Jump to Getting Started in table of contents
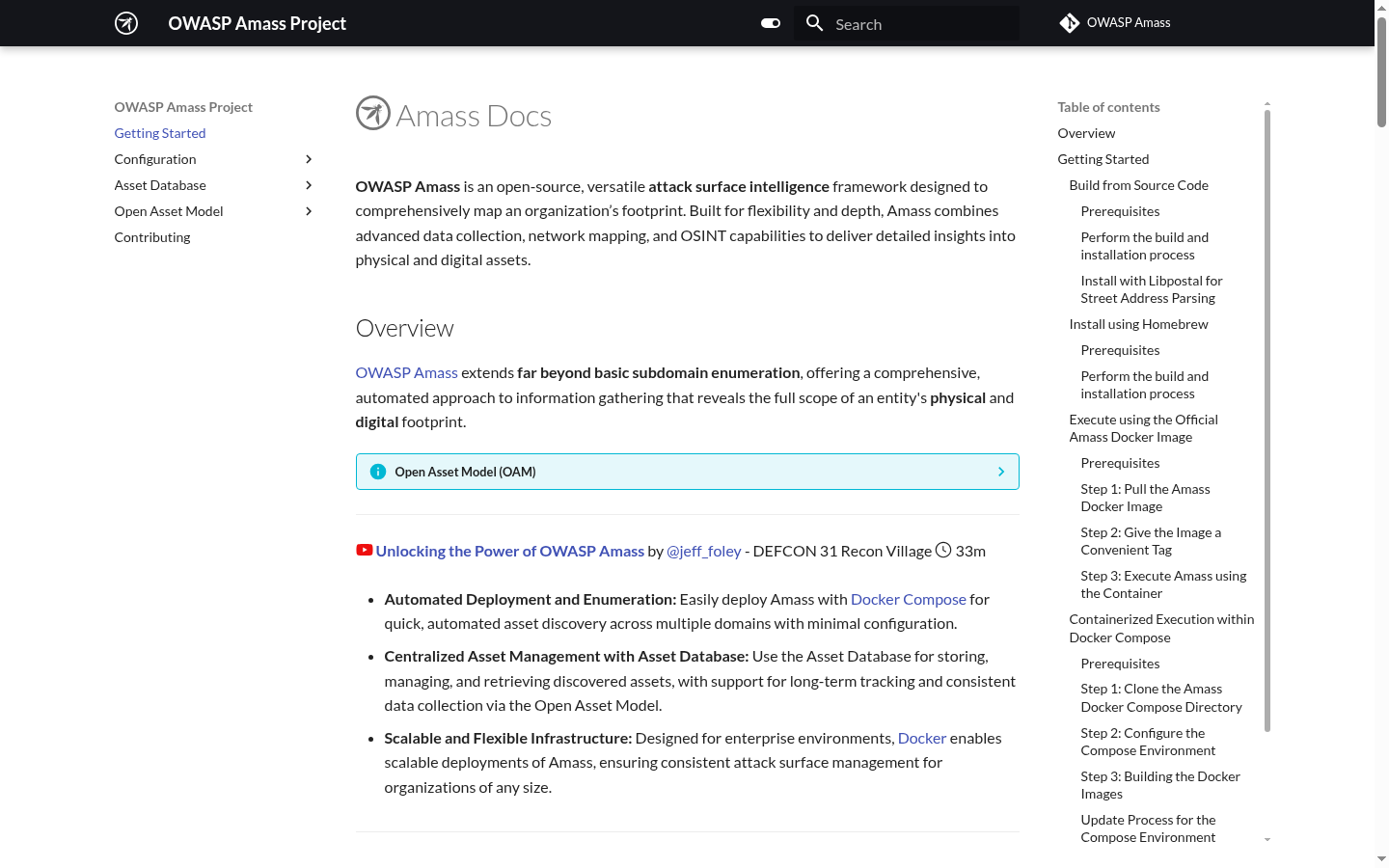The width and height of the screenshot is (1389, 868). click(x=1103, y=159)
